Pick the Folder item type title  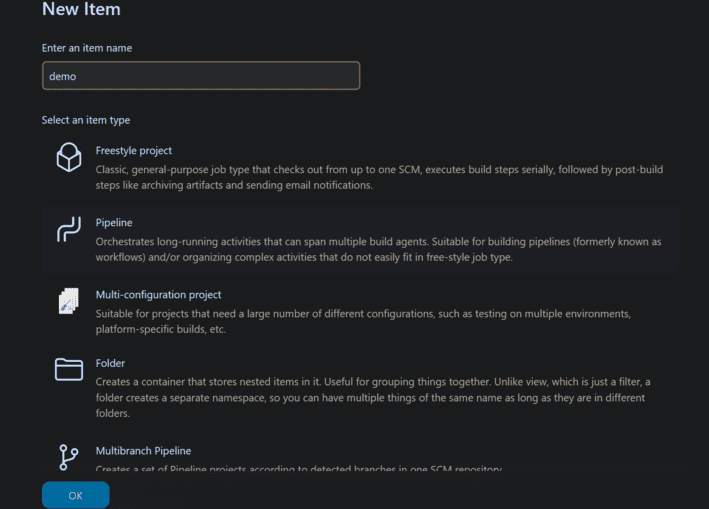[x=110, y=363]
